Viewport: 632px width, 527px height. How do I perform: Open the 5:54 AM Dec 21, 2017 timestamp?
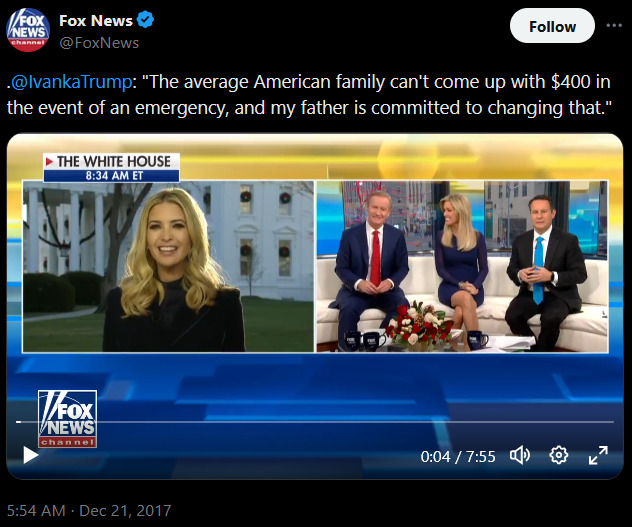click(x=89, y=510)
